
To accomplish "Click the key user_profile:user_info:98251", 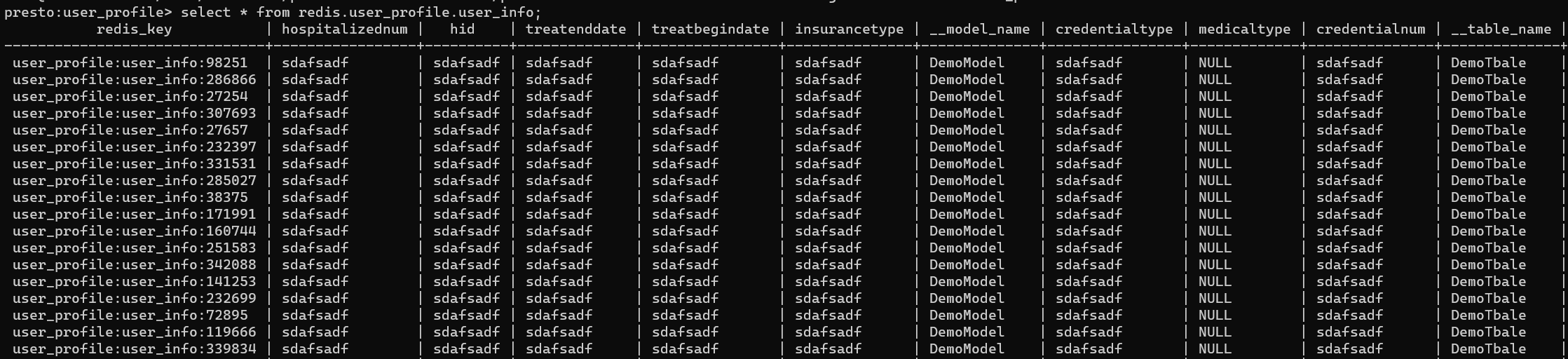I will (130, 63).
